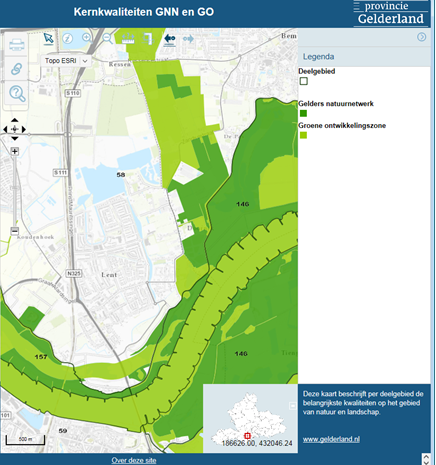This screenshot has width=436, height=465.
Task: Click the red marker in overview map
Action: 247,436
